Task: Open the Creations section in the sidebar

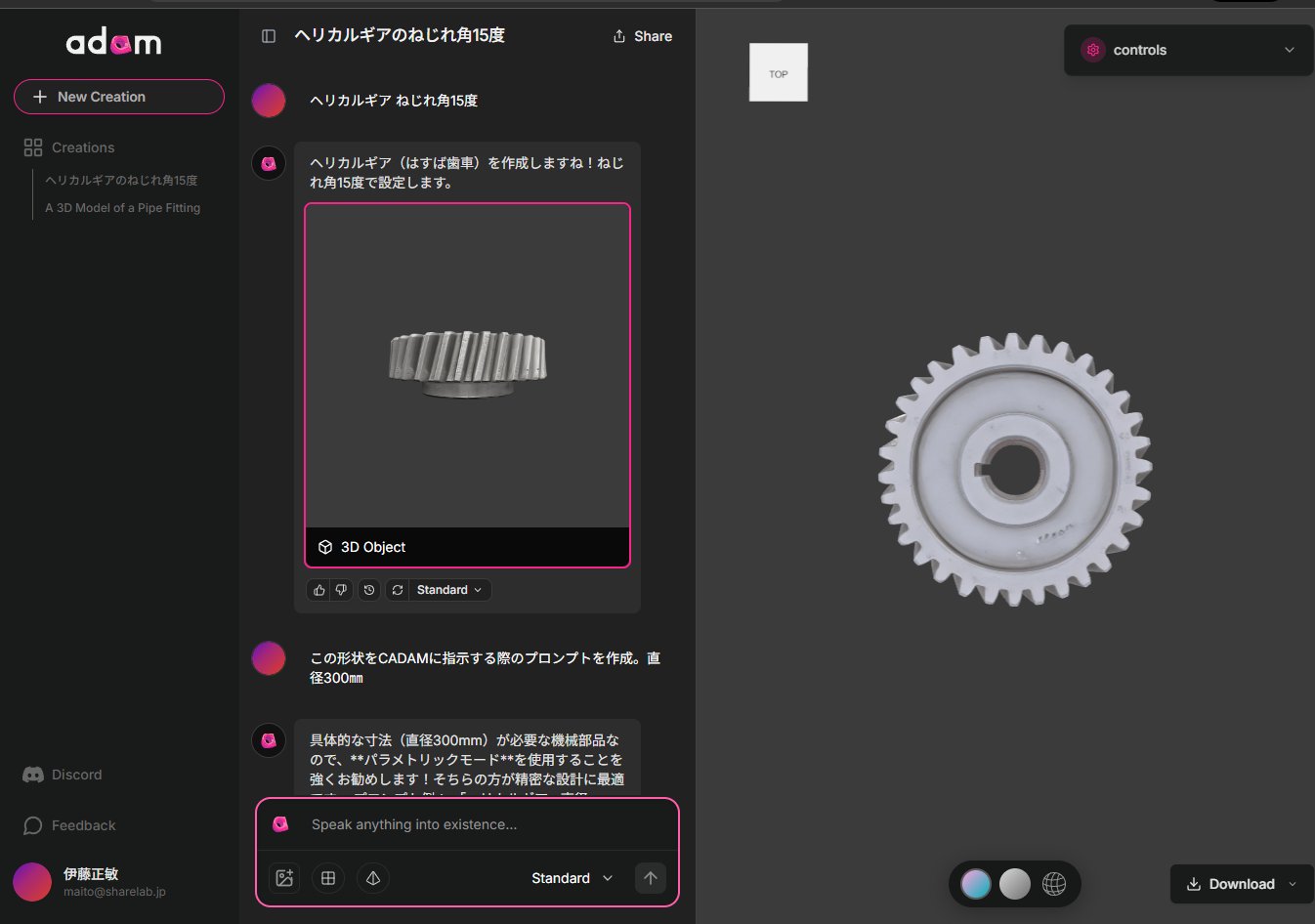Action: 83,147
